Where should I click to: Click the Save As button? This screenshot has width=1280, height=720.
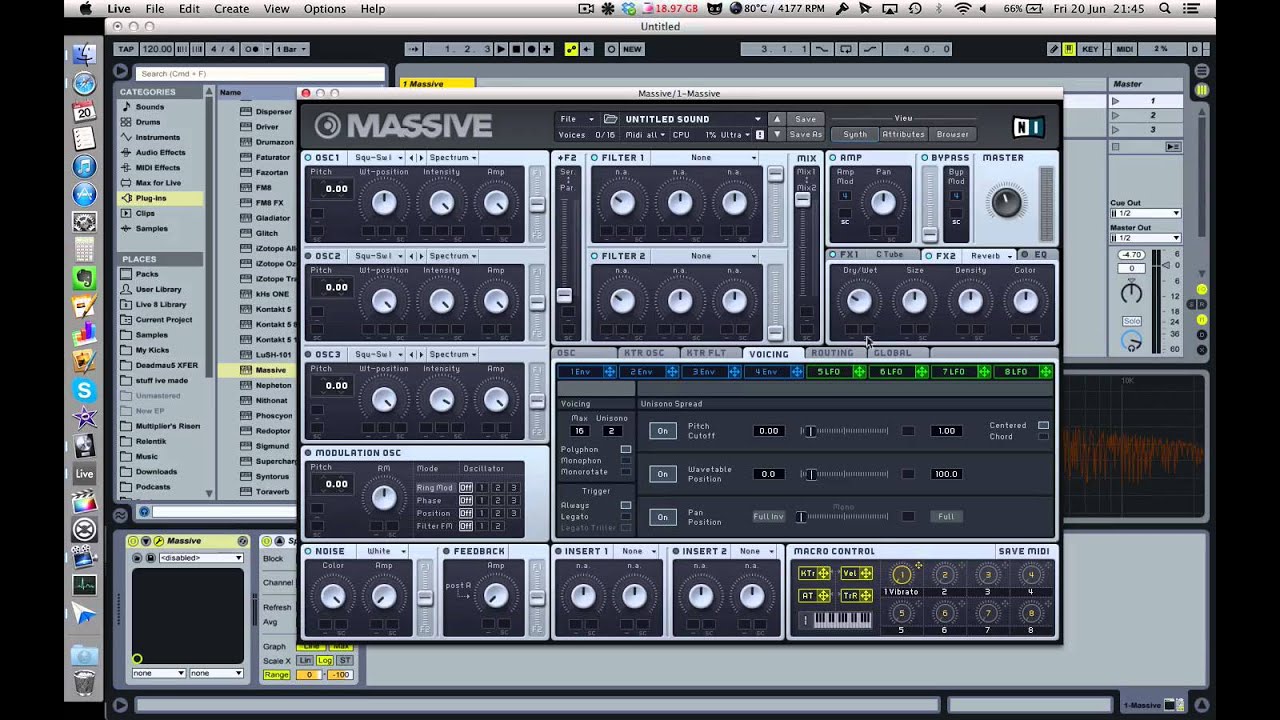tap(805, 134)
